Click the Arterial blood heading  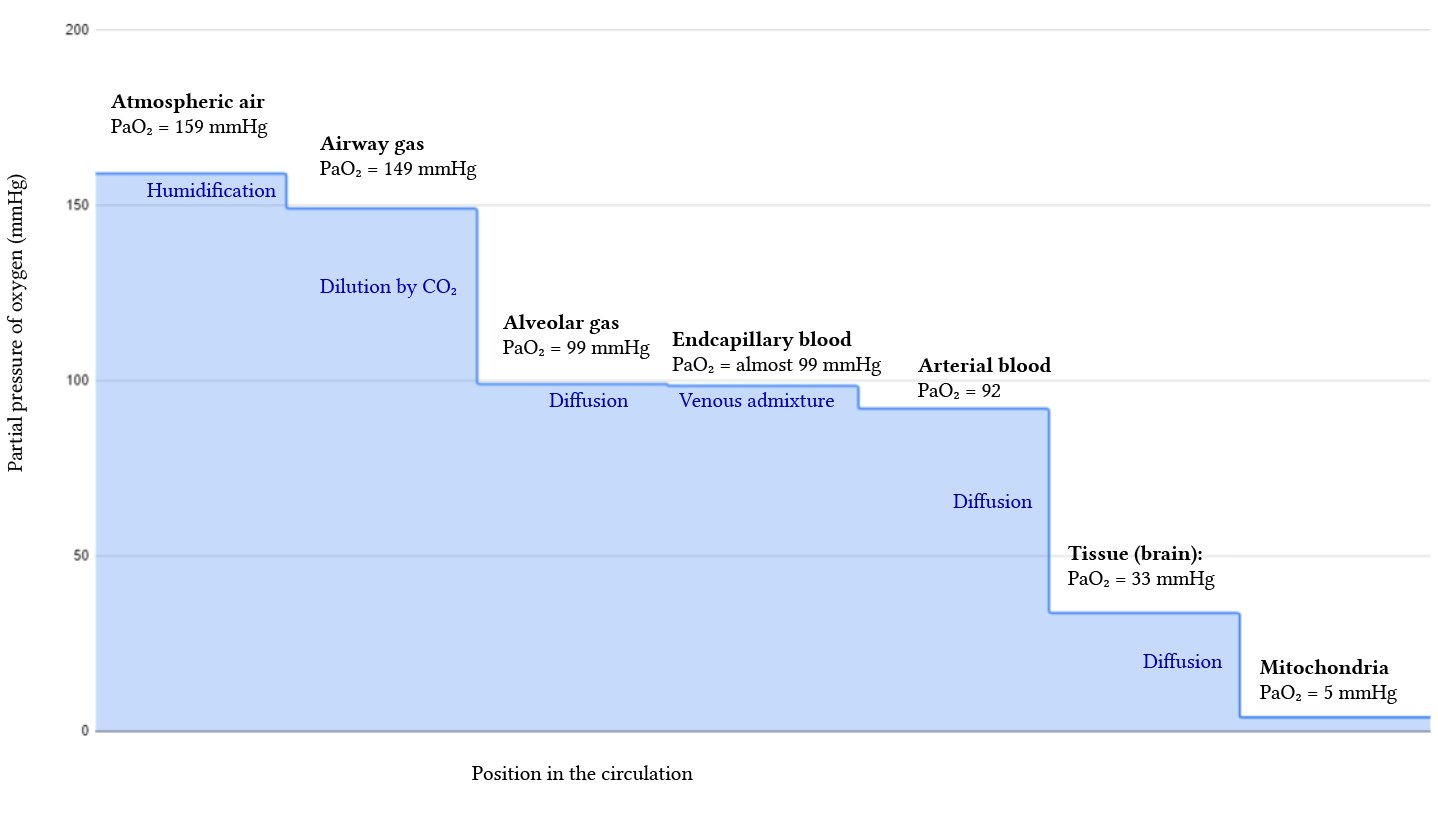[x=985, y=366]
